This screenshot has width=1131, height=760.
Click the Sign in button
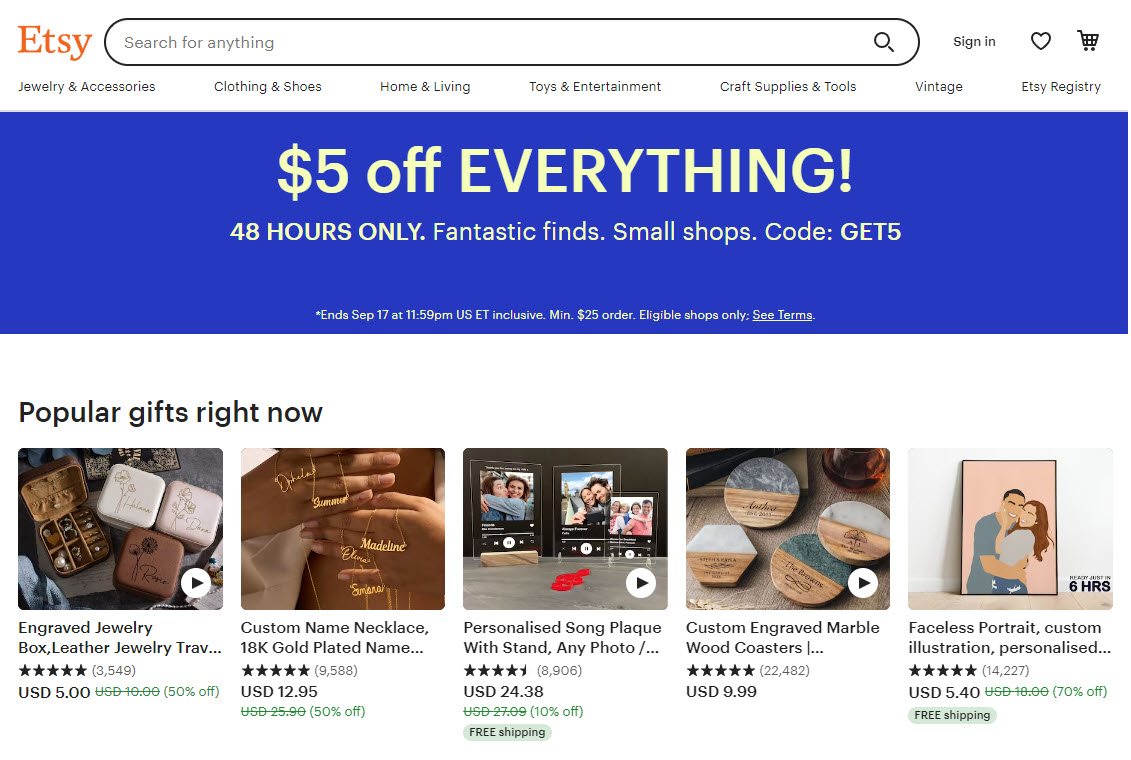coord(974,42)
